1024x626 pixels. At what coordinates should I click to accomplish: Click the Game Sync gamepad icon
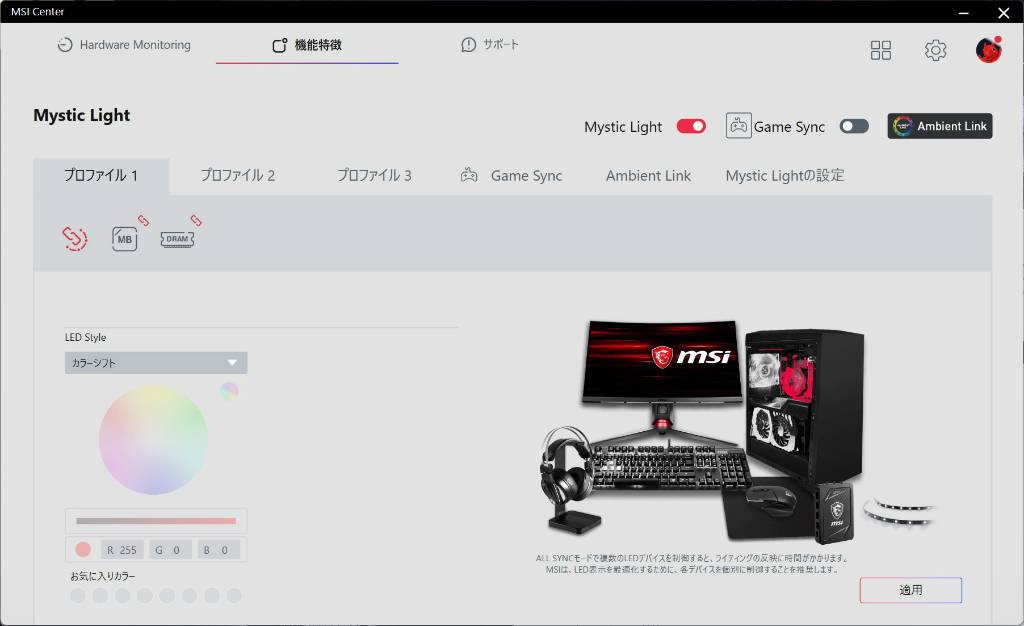tap(738, 125)
